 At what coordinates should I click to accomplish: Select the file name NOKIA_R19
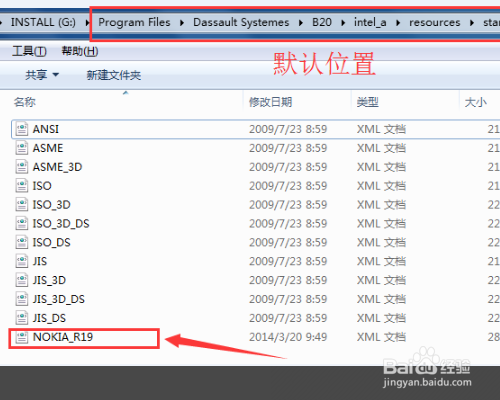pyautogui.click(x=63, y=337)
